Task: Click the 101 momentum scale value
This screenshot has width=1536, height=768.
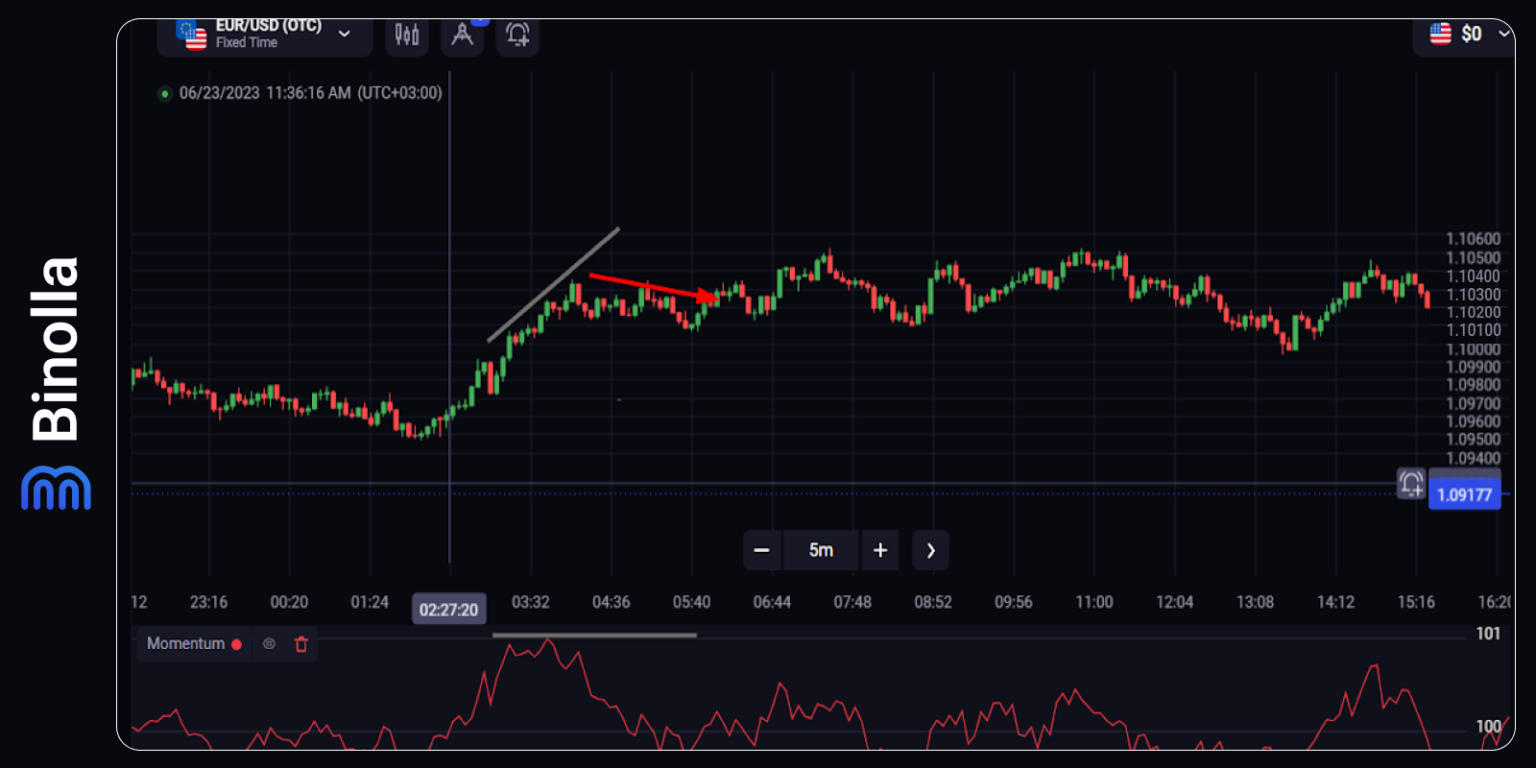Action: coord(1488,634)
